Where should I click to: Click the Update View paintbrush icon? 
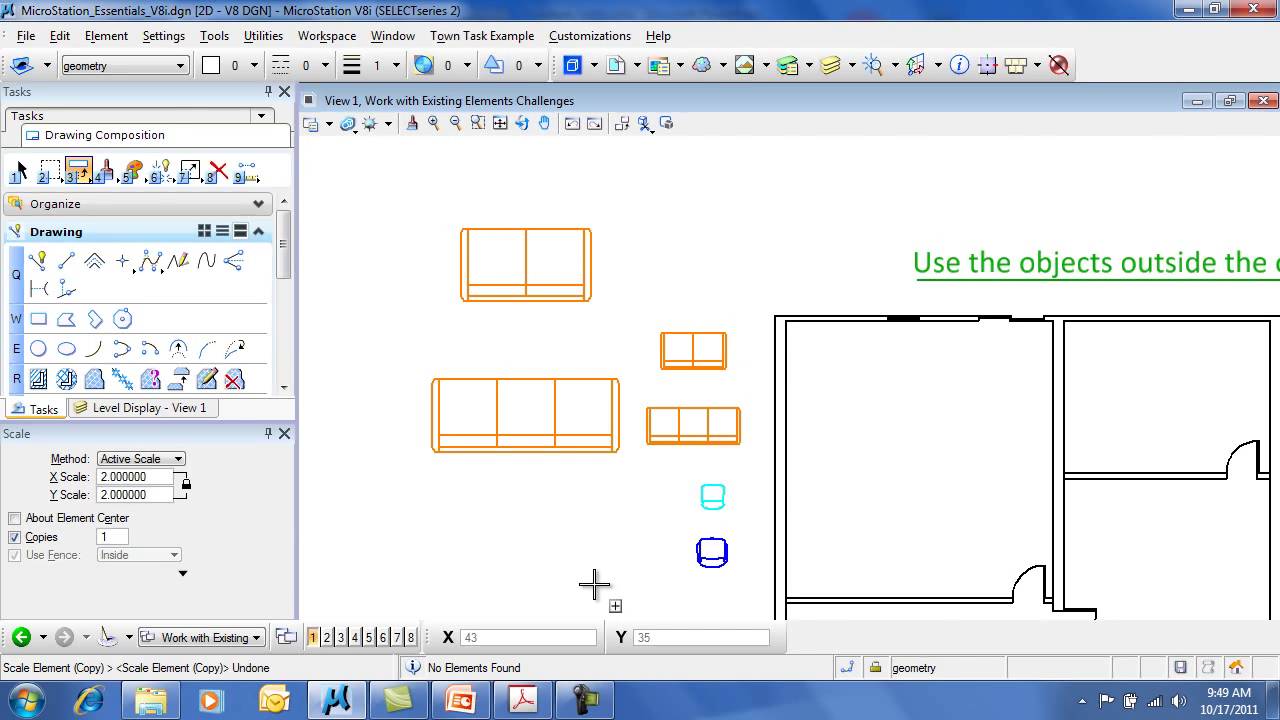[x=411, y=123]
